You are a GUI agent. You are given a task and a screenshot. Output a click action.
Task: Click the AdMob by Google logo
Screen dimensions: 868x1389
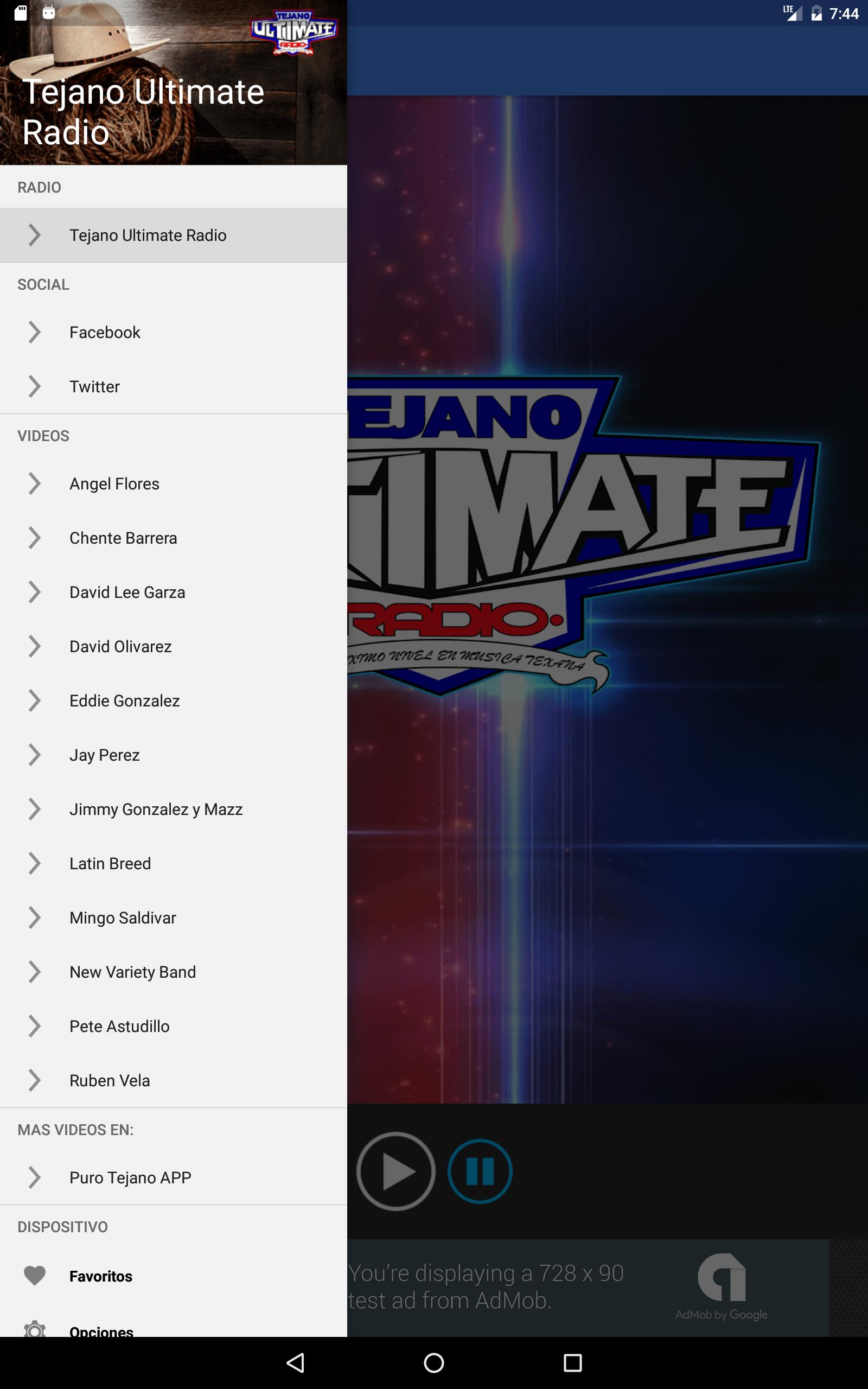click(722, 1288)
